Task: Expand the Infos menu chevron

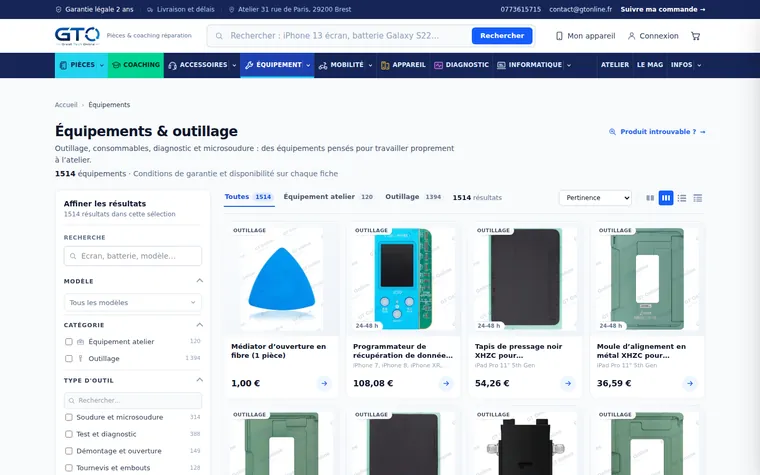Action: point(699,65)
